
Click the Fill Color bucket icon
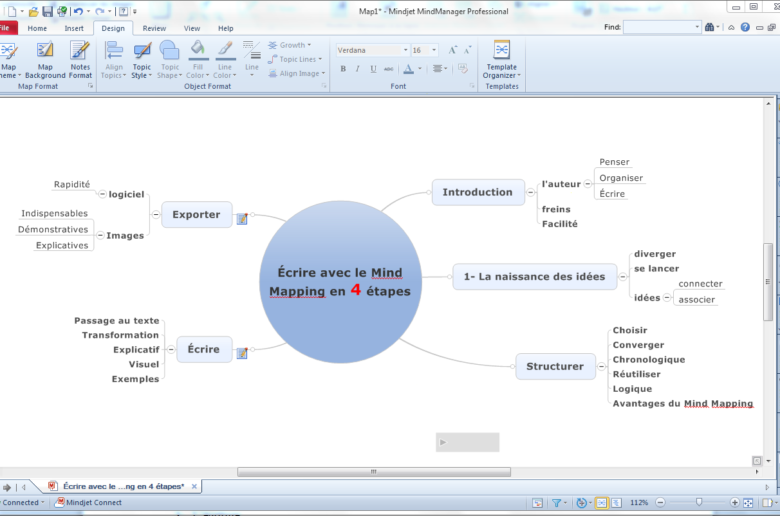pyautogui.click(x=196, y=50)
